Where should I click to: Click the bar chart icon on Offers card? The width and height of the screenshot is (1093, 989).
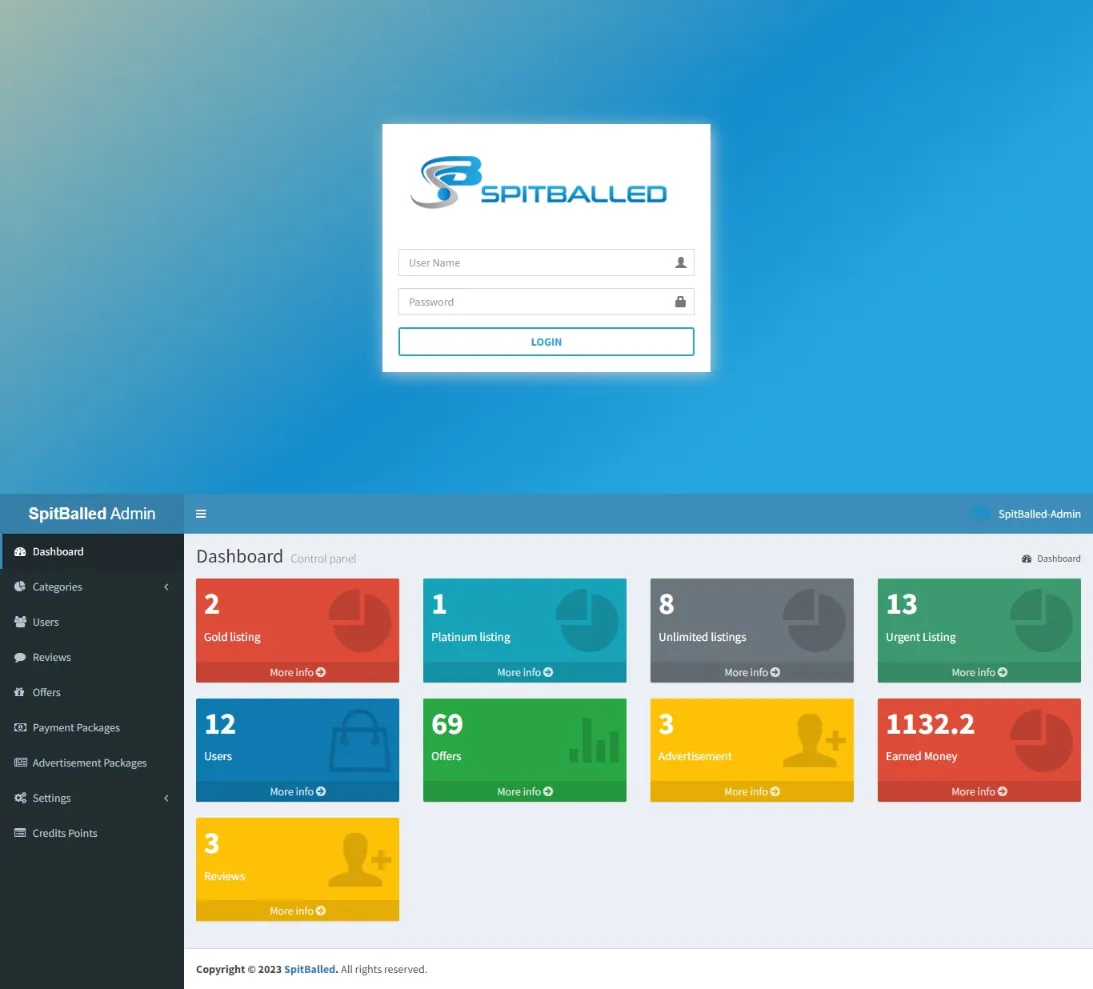pos(594,740)
